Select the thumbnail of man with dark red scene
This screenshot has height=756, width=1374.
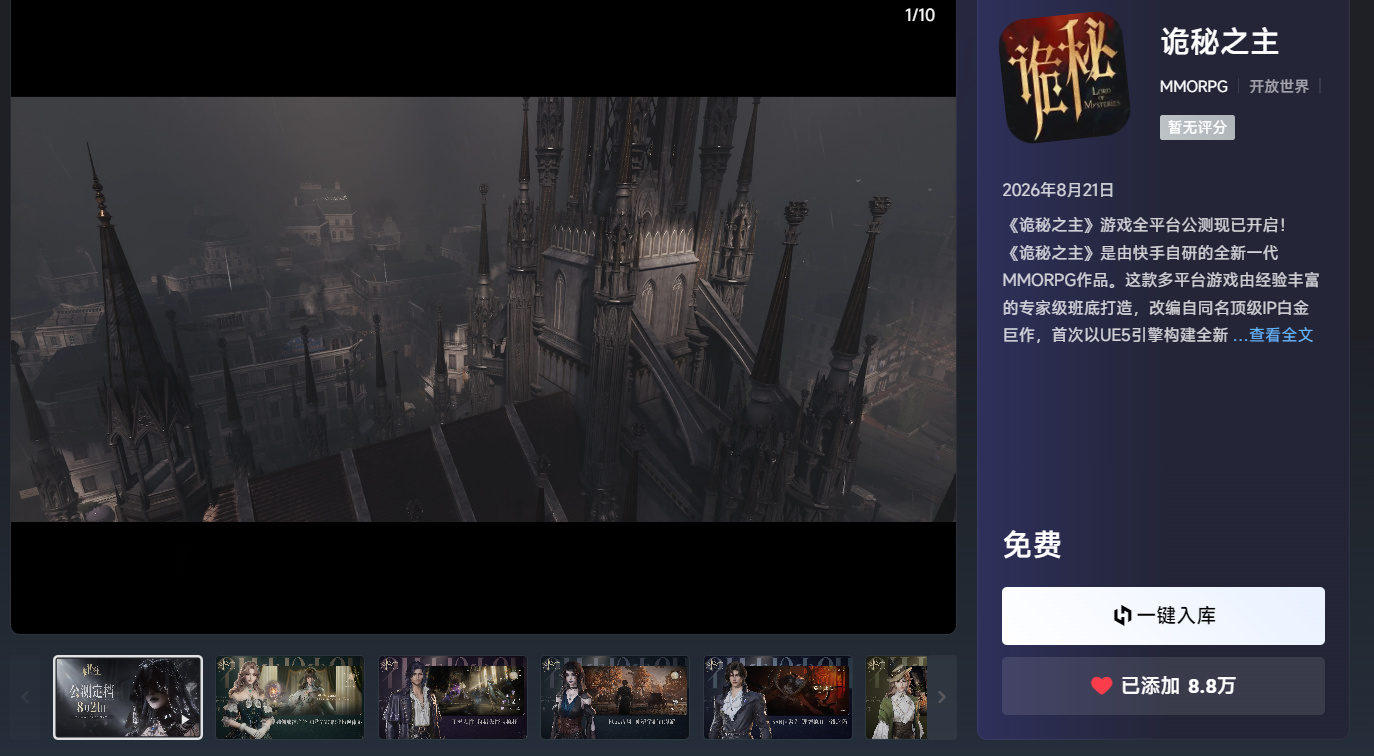(x=778, y=697)
